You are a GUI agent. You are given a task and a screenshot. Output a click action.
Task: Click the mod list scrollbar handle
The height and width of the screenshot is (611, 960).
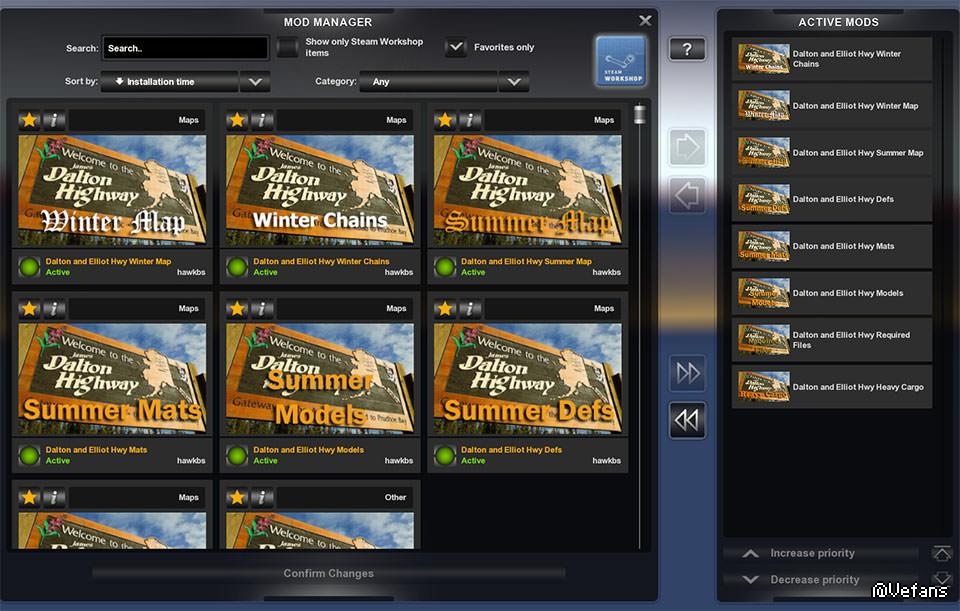coord(640,114)
